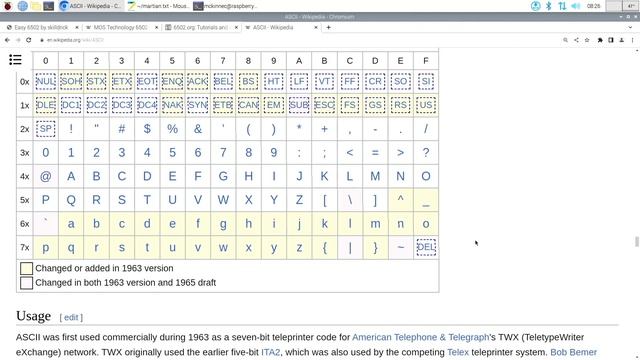Switch to the Easy 6502 by skilldrick tab
The image size is (640, 360).
pos(41,27)
